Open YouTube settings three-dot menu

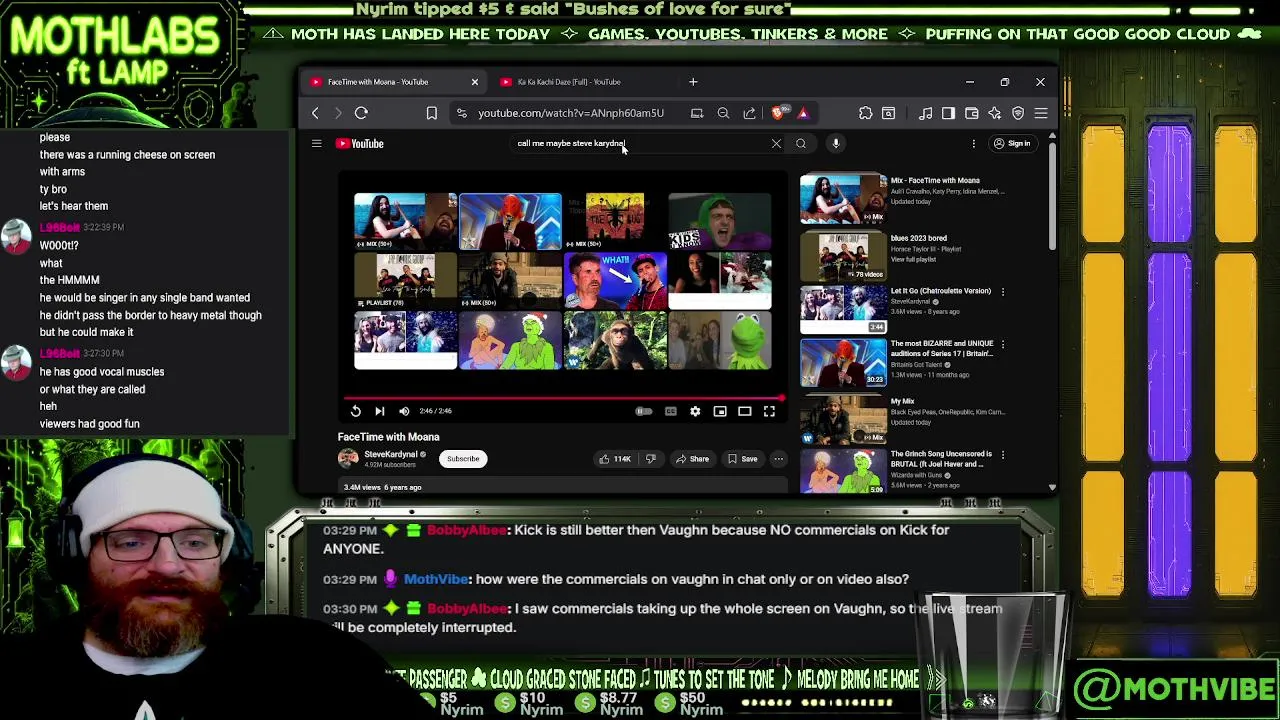(973, 143)
